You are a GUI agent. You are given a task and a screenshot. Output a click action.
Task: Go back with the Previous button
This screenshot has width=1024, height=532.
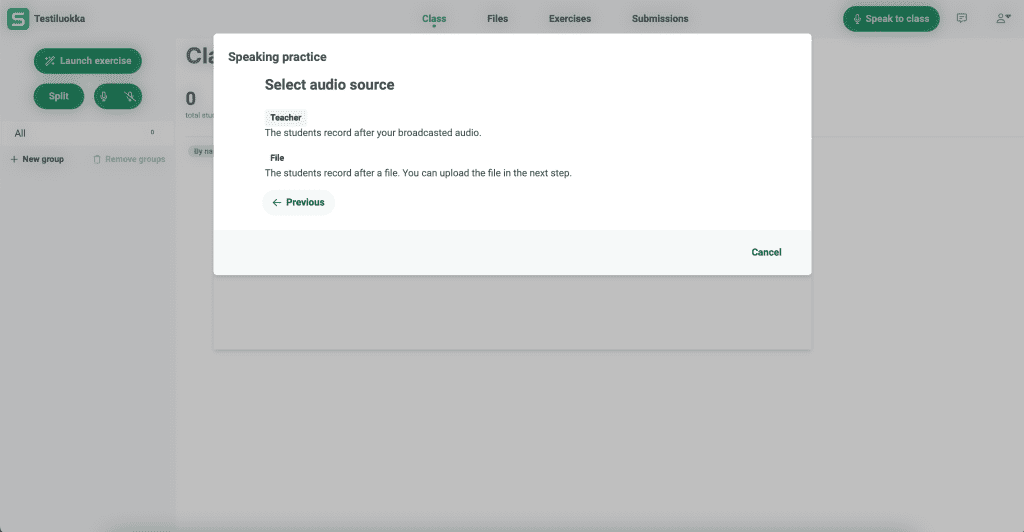[x=298, y=202]
